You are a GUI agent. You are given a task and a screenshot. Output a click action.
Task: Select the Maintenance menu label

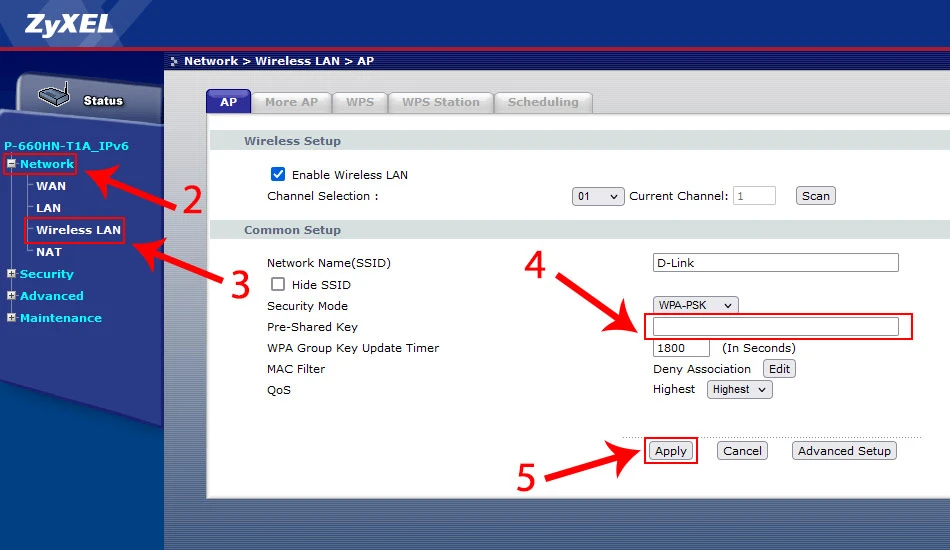click(x=61, y=317)
